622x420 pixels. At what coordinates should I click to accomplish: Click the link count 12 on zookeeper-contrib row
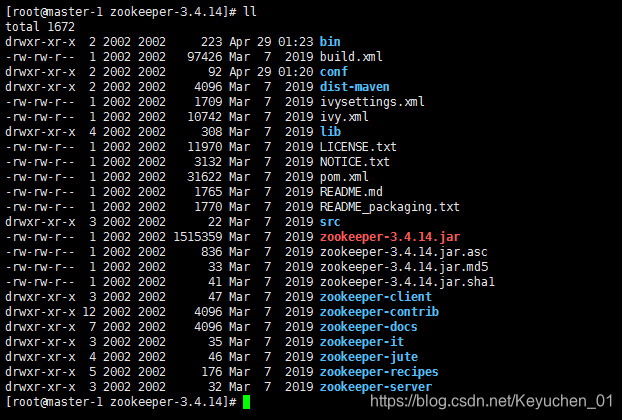click(89, 312)
